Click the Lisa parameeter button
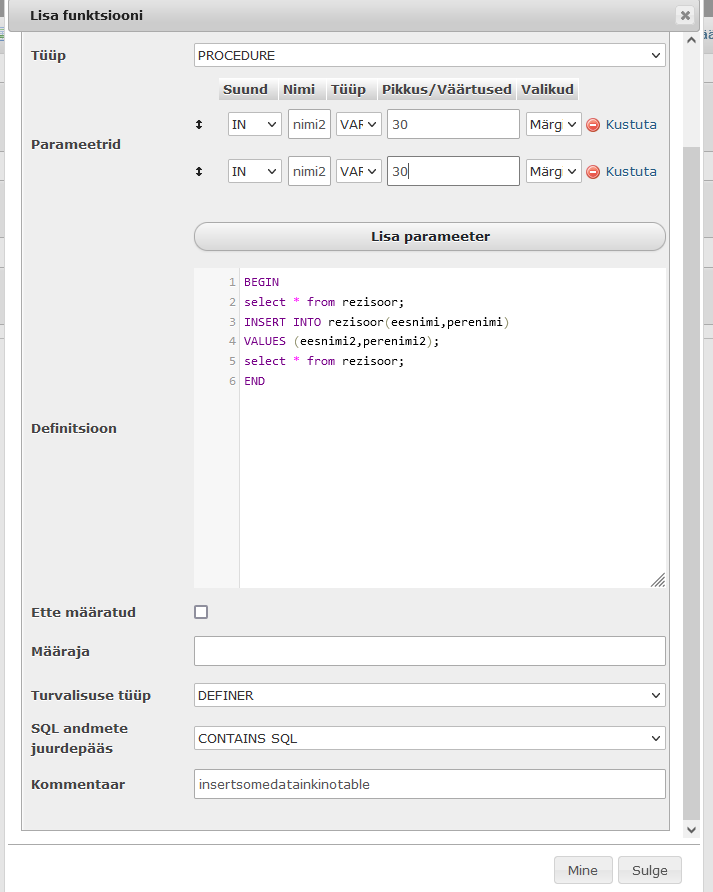This screenshot has width=713, height=892. point(430,237)
